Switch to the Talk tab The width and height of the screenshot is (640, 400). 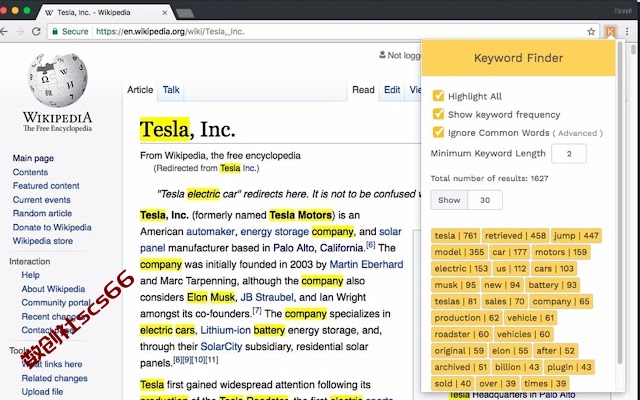(x=171, y=90)
